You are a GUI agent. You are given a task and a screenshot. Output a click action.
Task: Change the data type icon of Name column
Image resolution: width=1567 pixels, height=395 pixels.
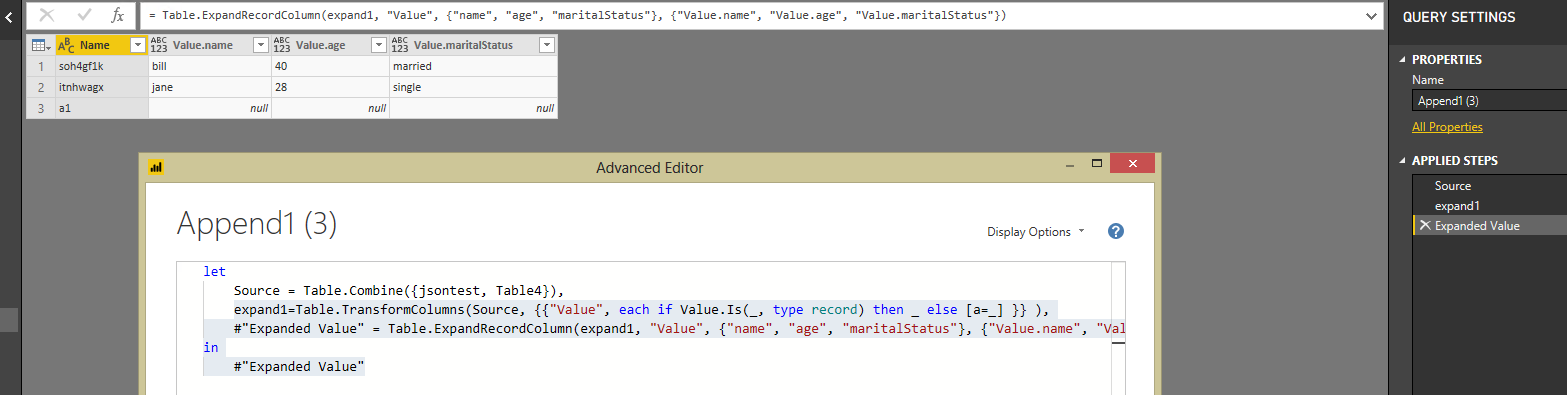[67, 45]
